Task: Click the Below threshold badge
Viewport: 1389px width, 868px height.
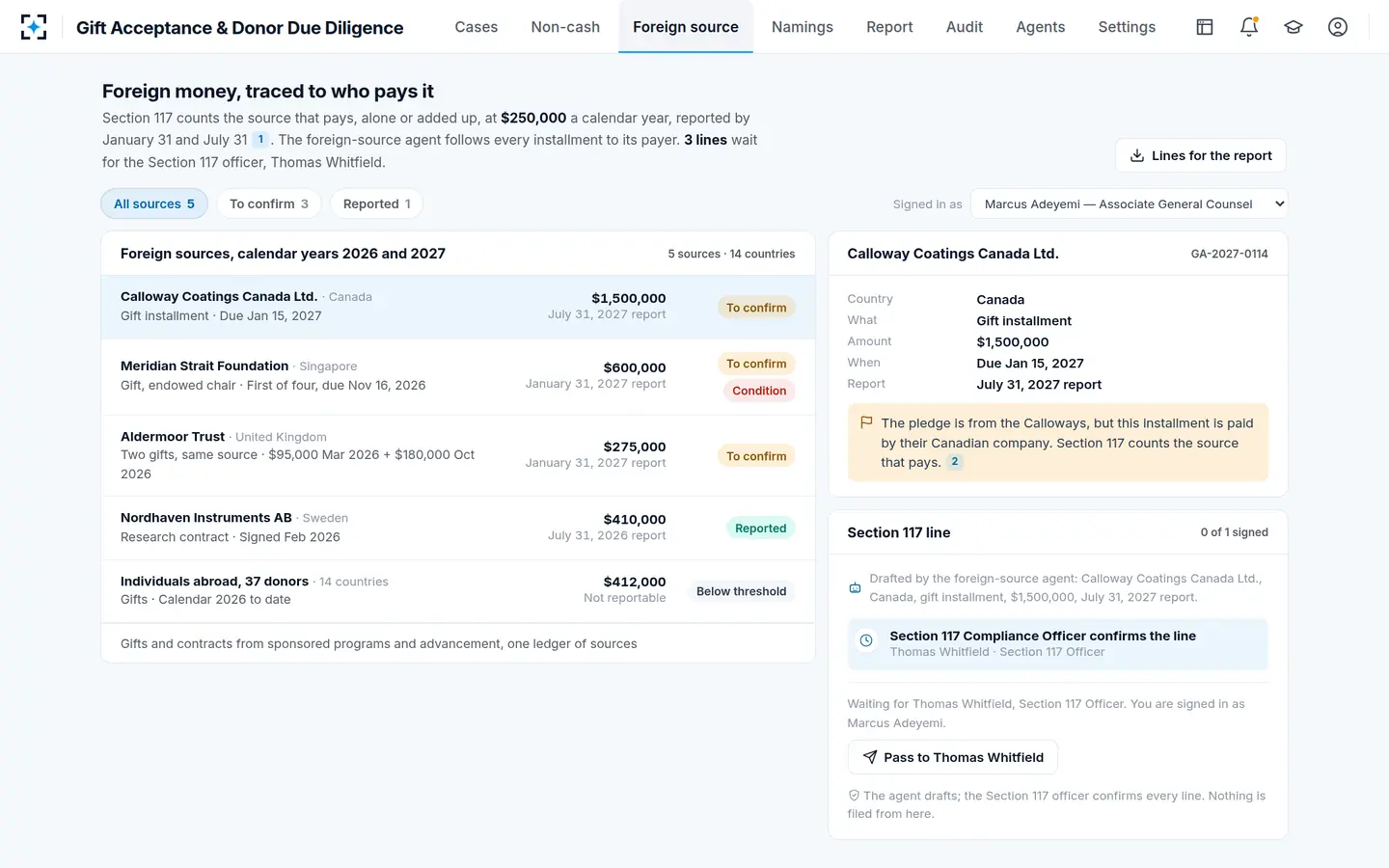Action: click(742, 591)
